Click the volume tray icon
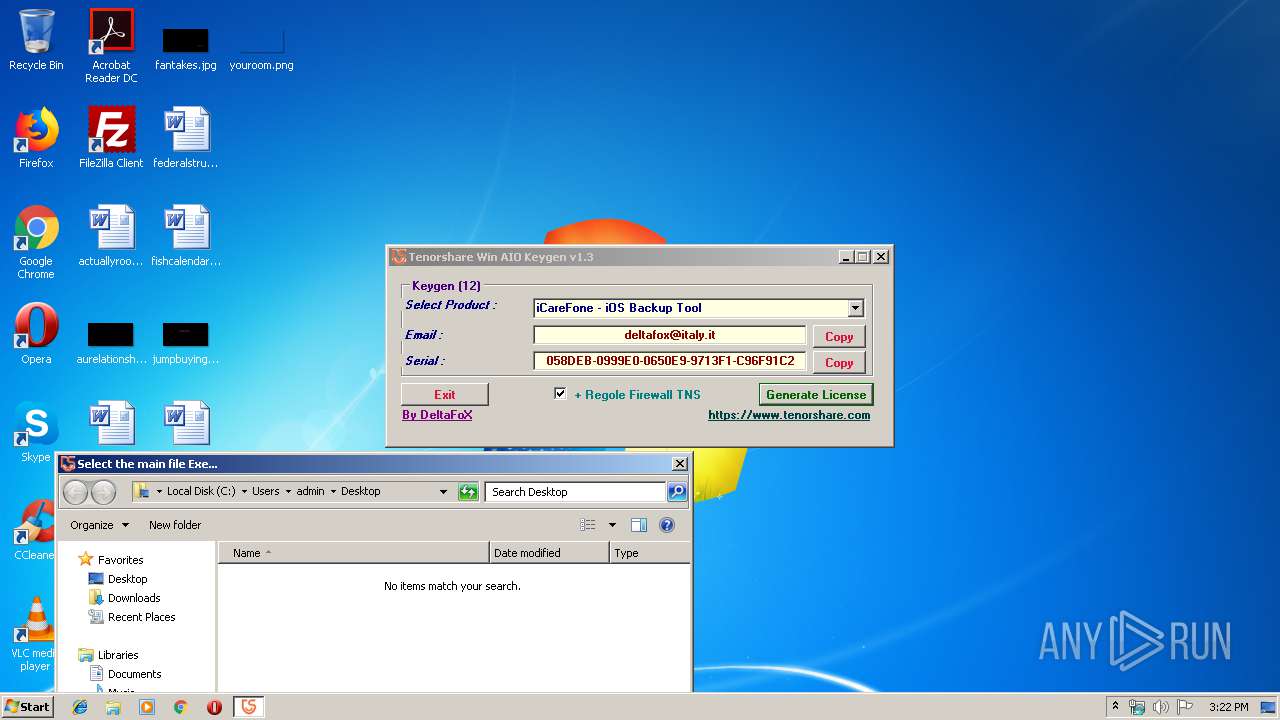 1160,707
